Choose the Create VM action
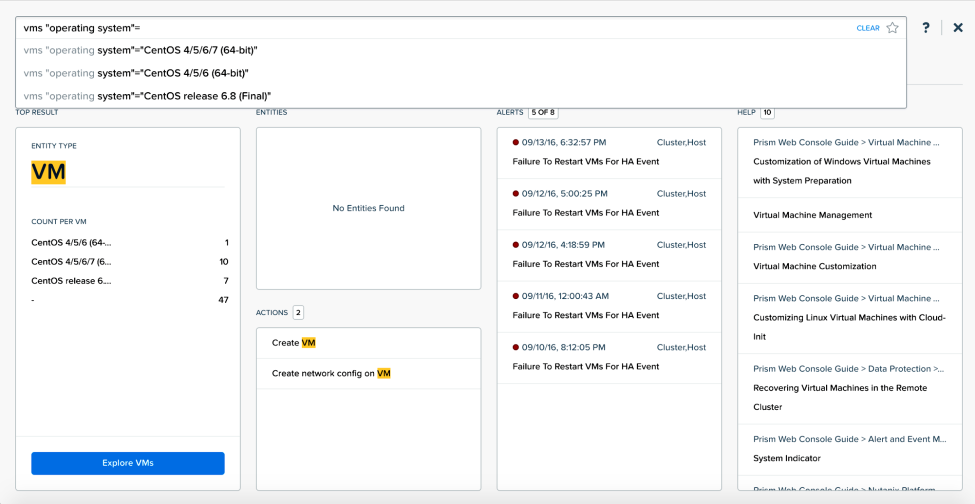This screenshot has height=504, width=975. pos(368,342)
